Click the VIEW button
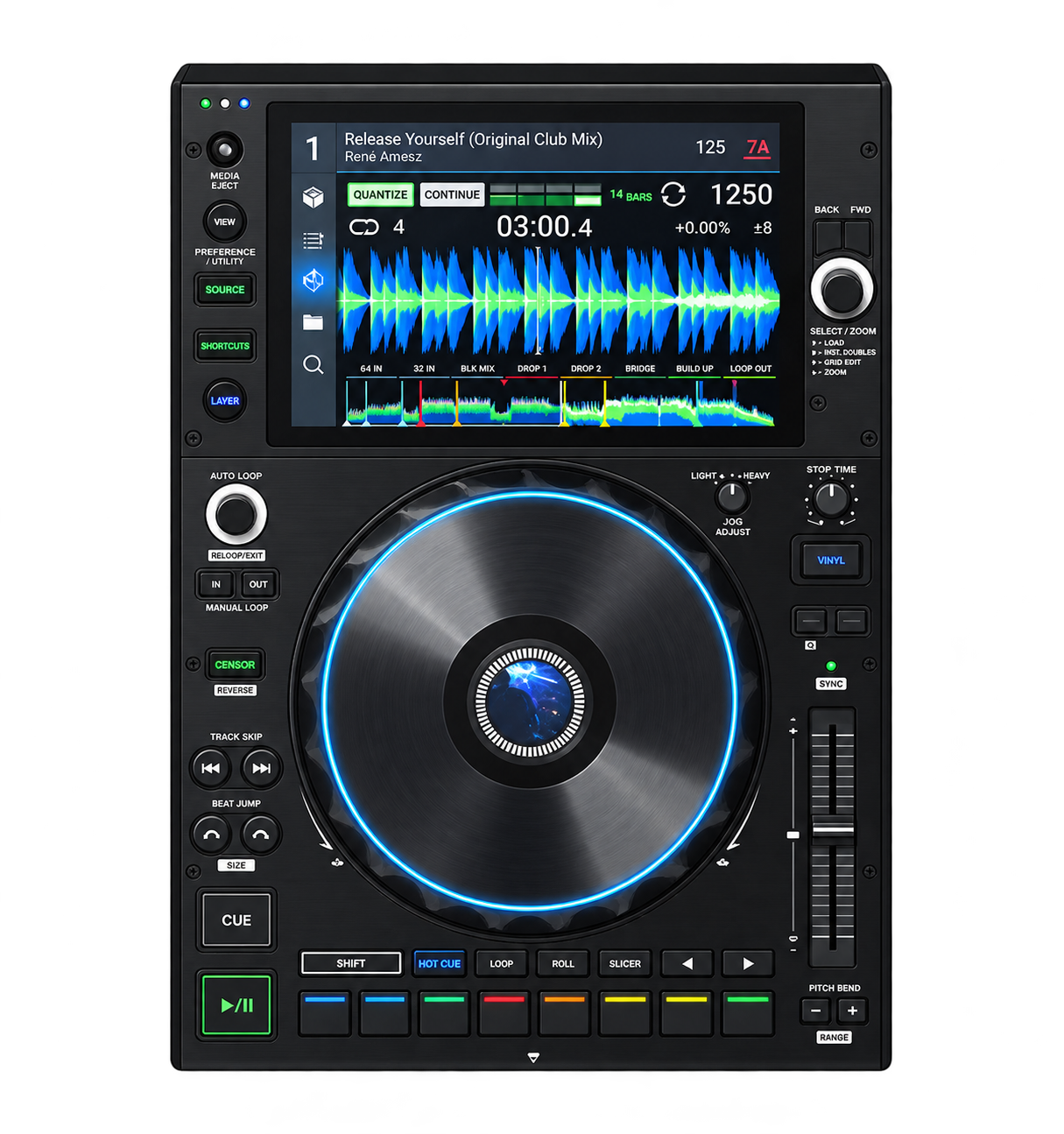Viewport: 1064px width, 1134px height. point(225,222)
